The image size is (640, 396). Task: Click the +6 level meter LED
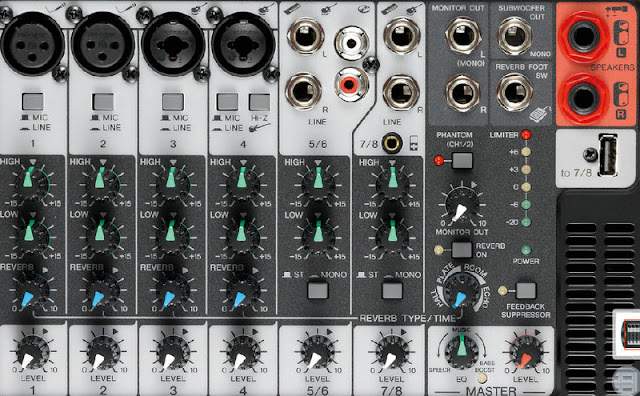click(527, 152)
